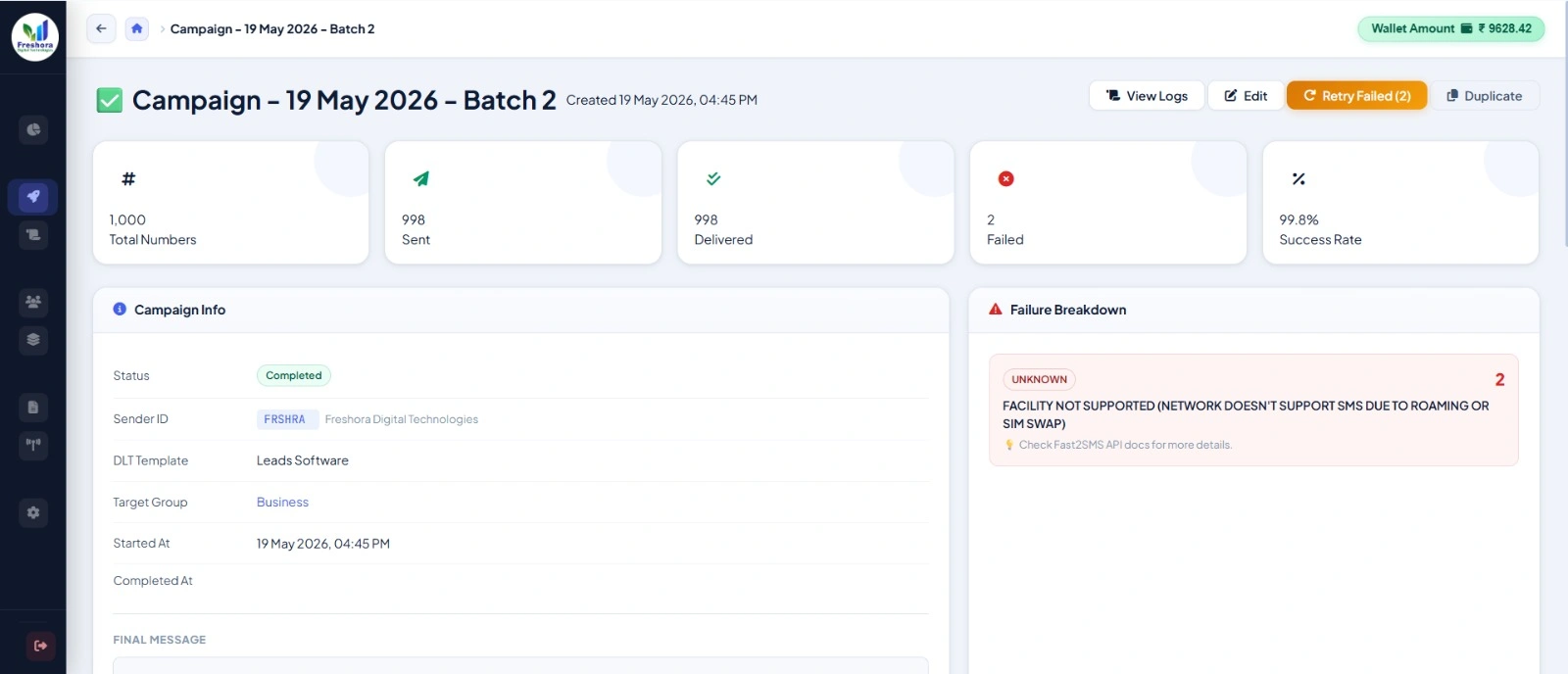
Task: Click the double-check icon on Delivered card
Action: (x=713, y=178)
